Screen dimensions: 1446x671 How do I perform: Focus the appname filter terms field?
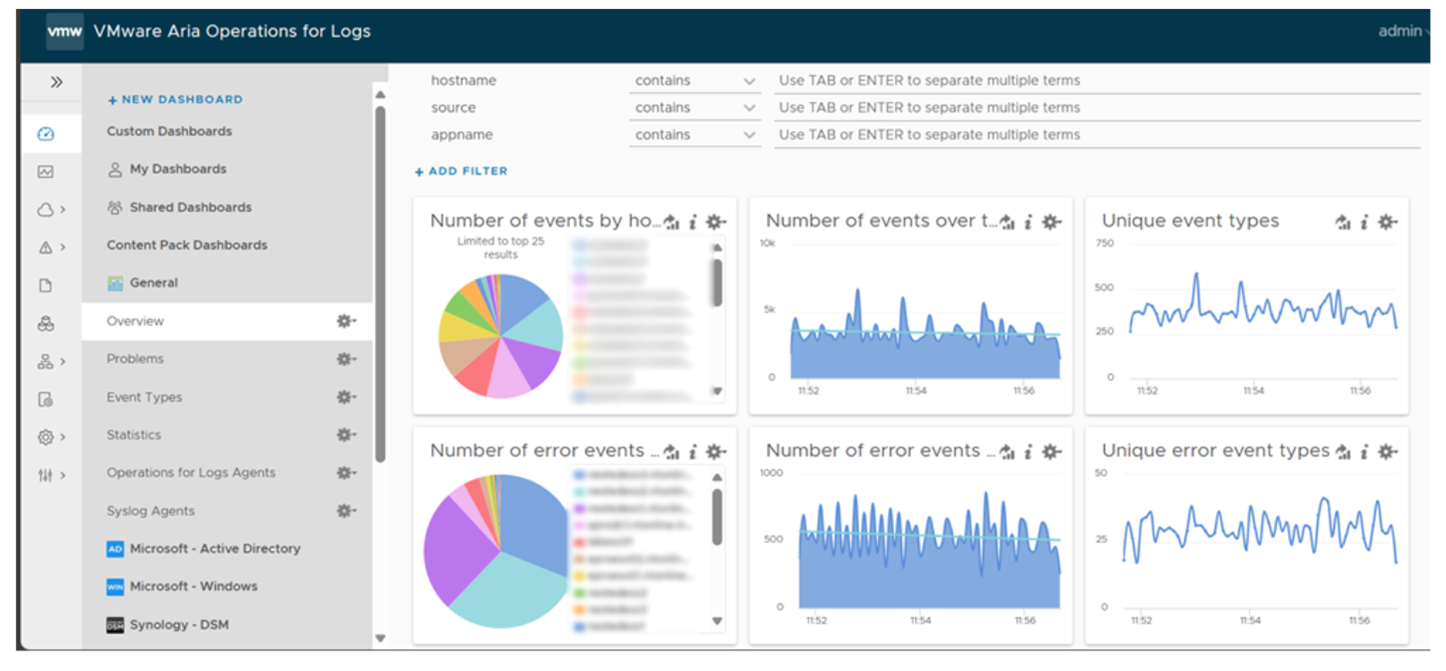pos(1097,135)
